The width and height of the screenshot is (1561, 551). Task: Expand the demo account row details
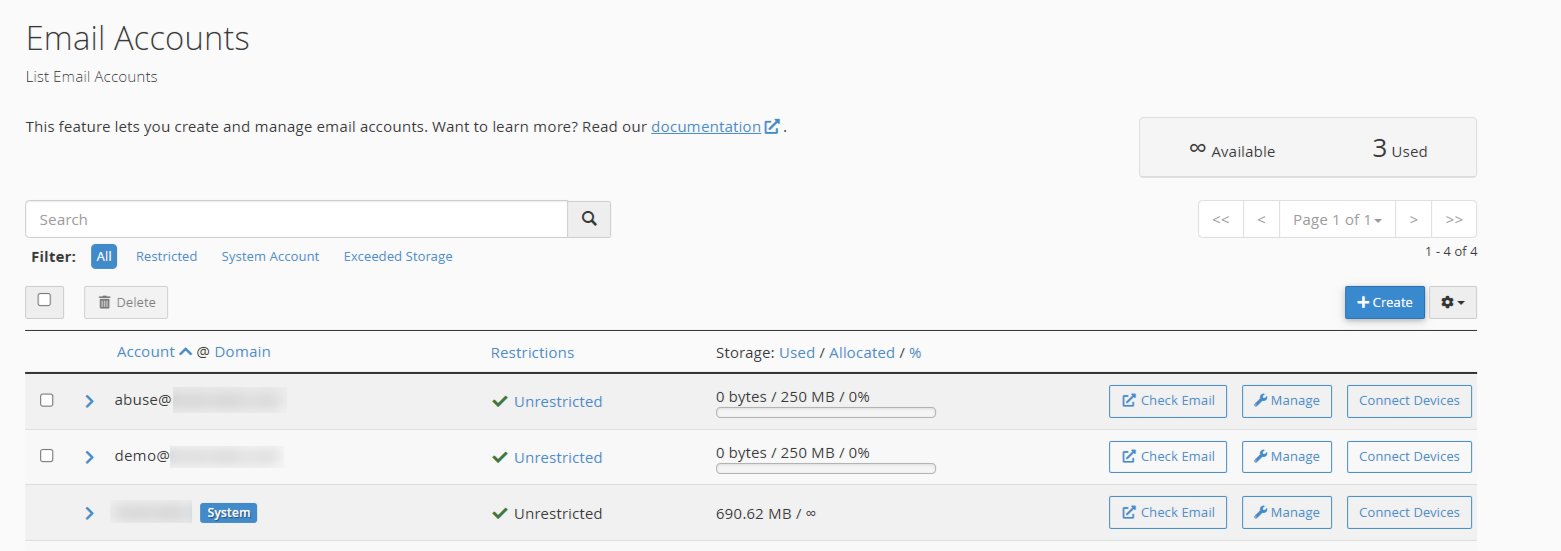pos(89,457)
